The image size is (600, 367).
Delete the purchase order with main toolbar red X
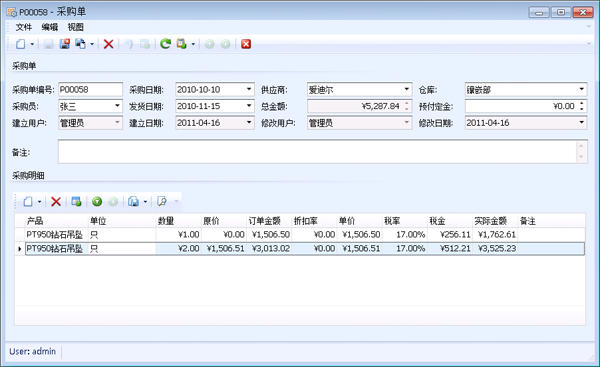108,44
